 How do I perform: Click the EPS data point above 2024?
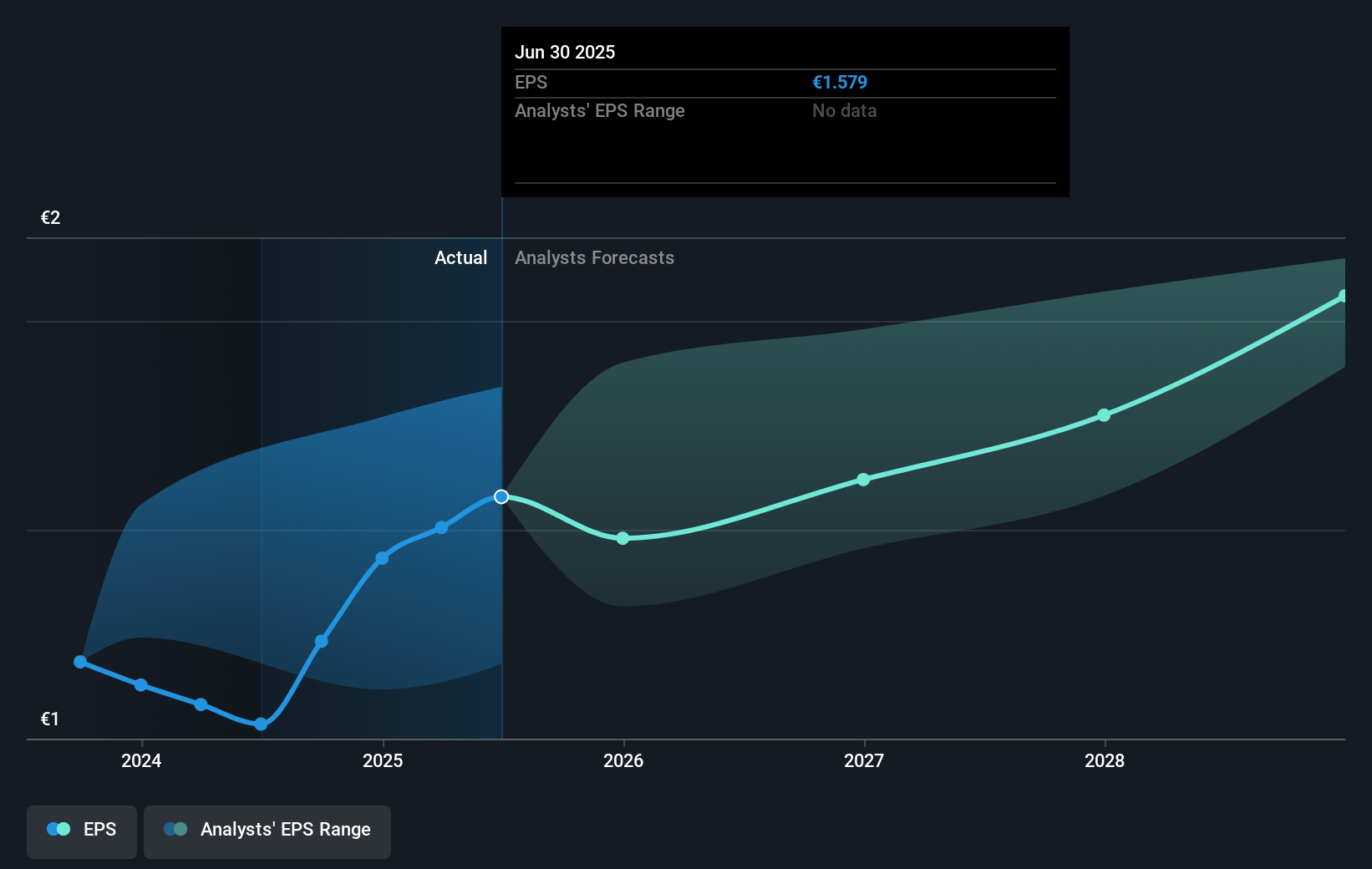click(141, 685)
